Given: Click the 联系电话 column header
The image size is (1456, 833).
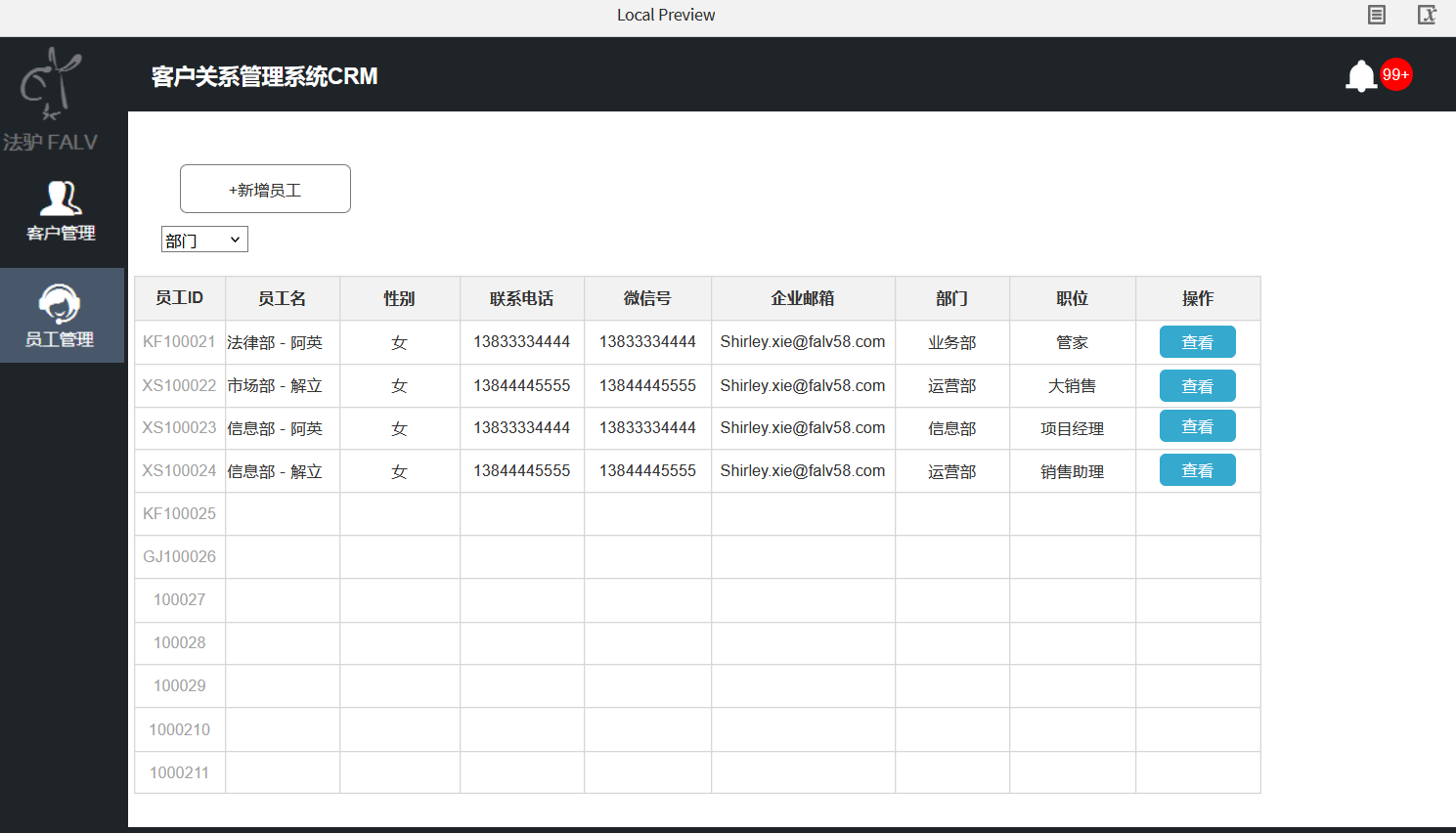Looking at the screenshot, I should coord(522,298).
